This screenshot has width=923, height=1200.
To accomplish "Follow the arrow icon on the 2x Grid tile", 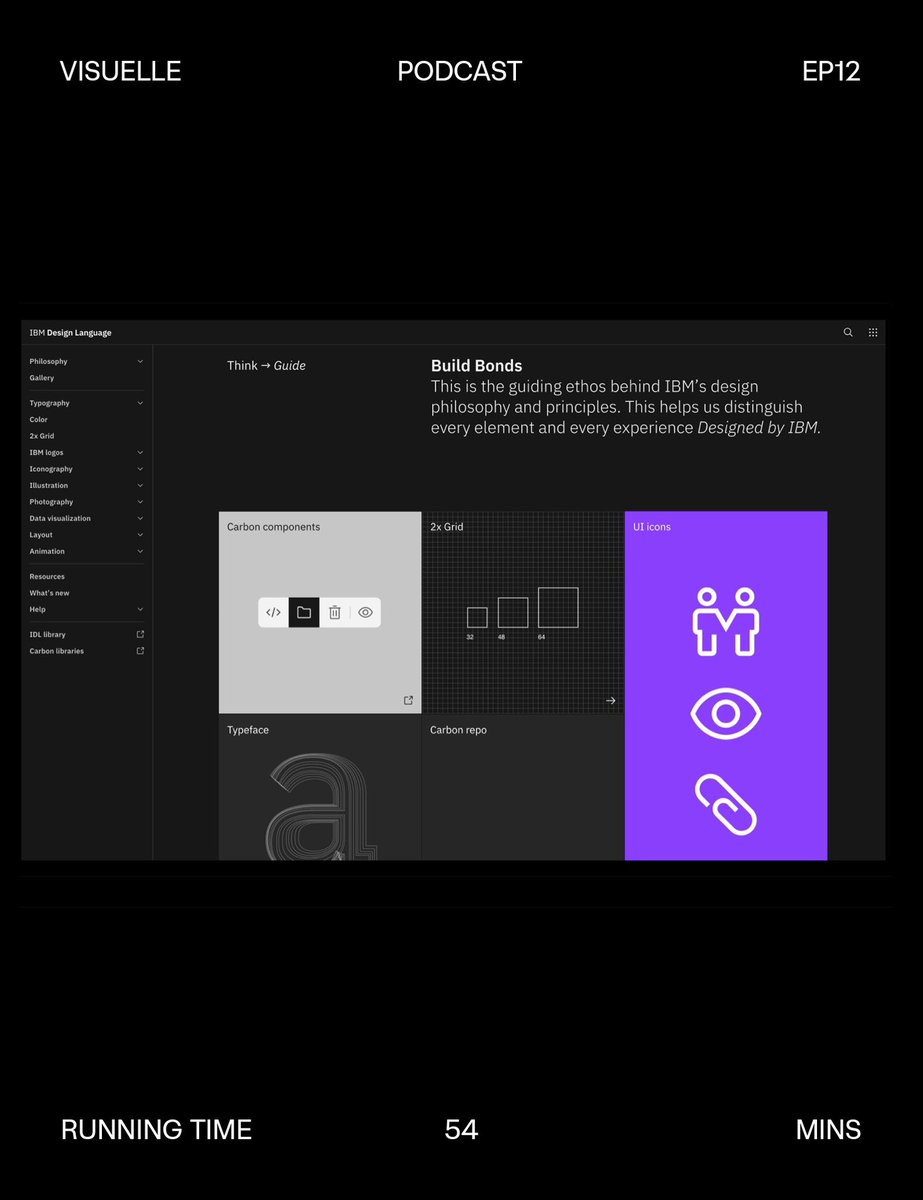I will (x=610, y=701).
